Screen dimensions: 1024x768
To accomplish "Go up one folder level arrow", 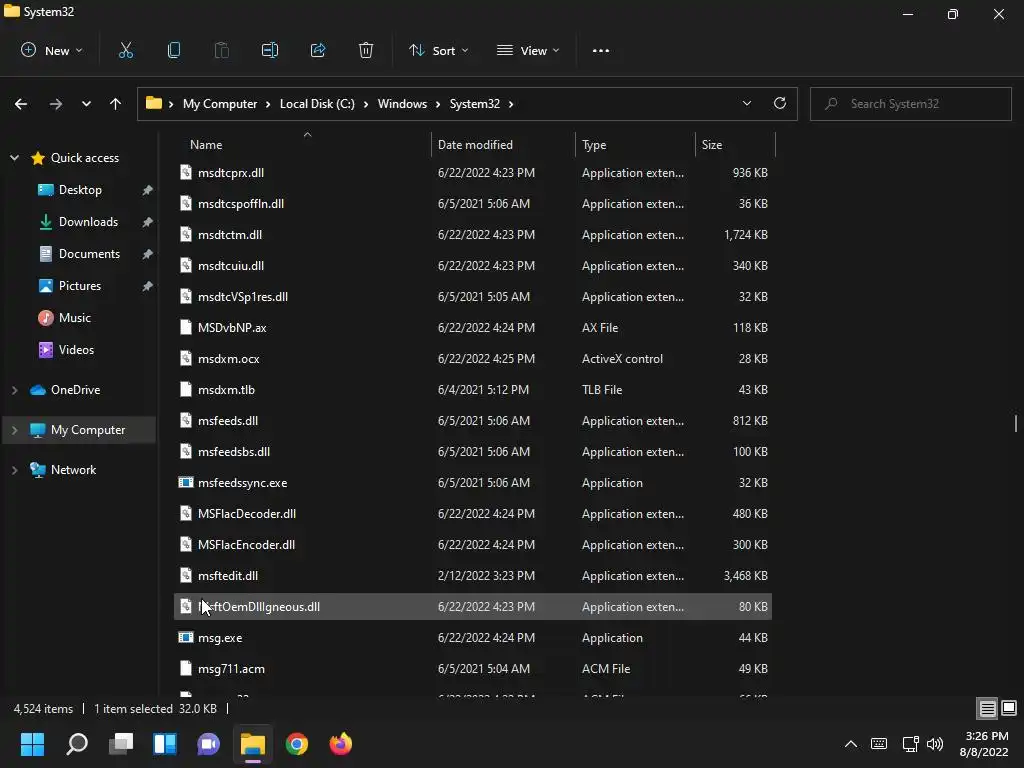I will click(116, 104).
